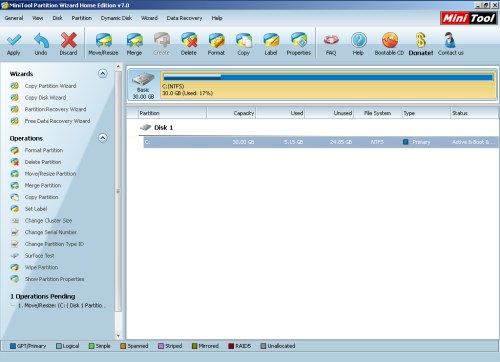The width and height of the screenshot is (500, 362).
Task: Choose the Delete toolbar icon
Action: click(189, 44)
